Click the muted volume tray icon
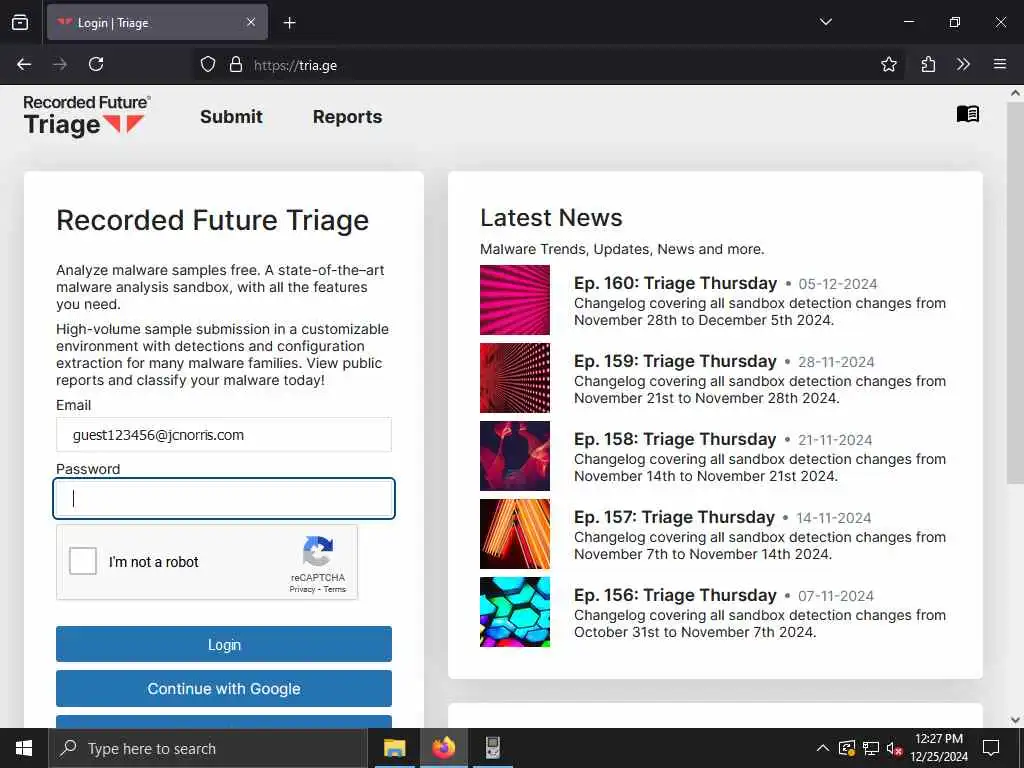This screenshot has height=768, width=1024. 894,748
